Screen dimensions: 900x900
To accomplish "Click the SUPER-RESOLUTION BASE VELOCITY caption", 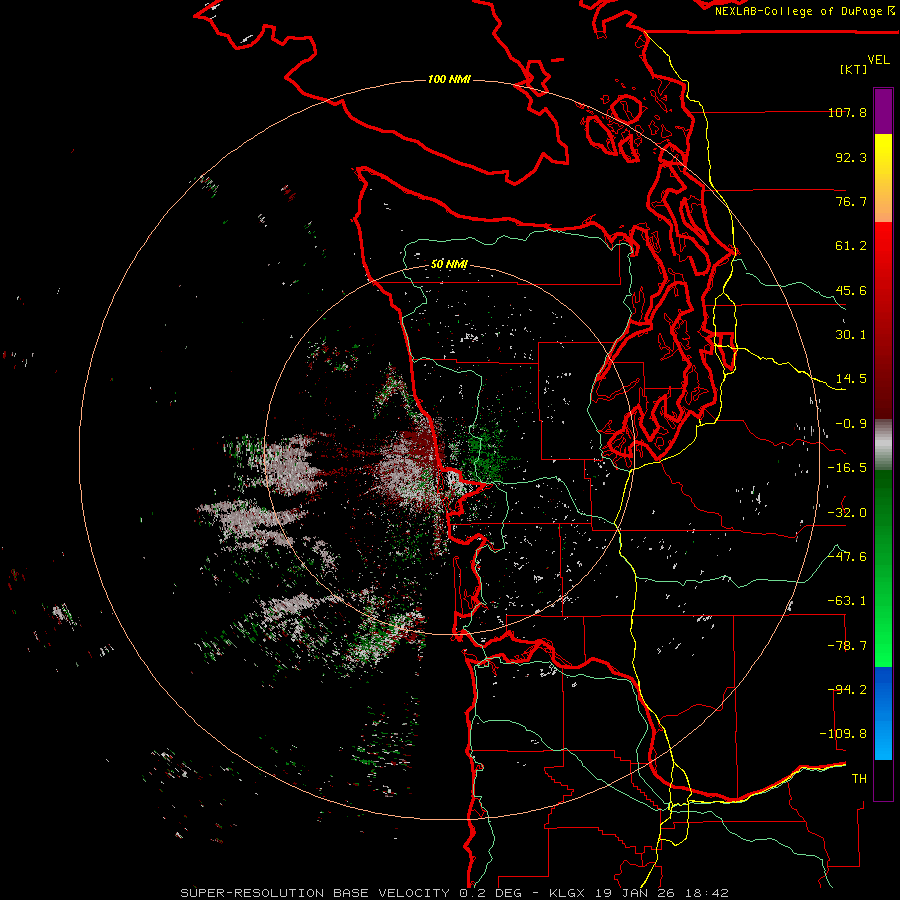I will point(315,893).
